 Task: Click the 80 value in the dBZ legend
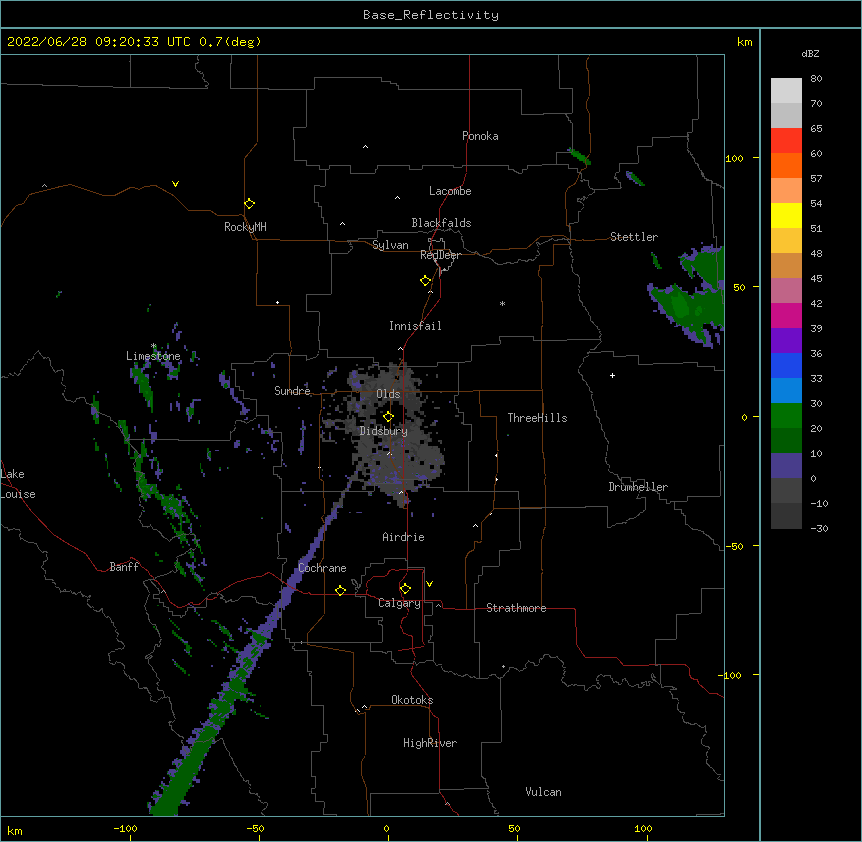[816, 79]
